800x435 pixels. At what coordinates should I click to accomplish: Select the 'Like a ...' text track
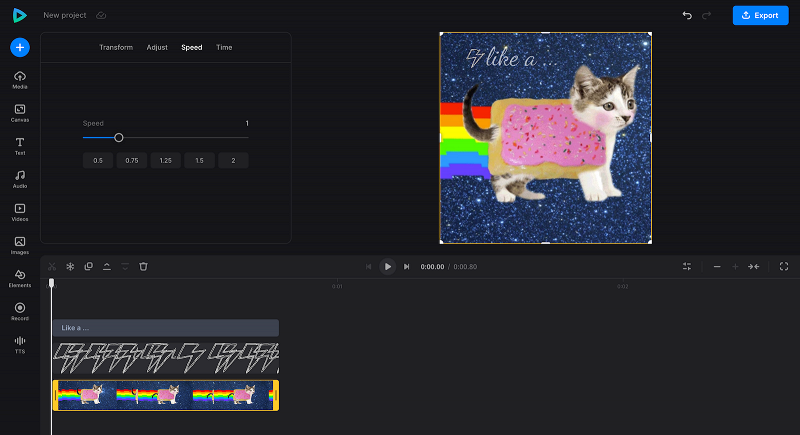pos(166,327)
